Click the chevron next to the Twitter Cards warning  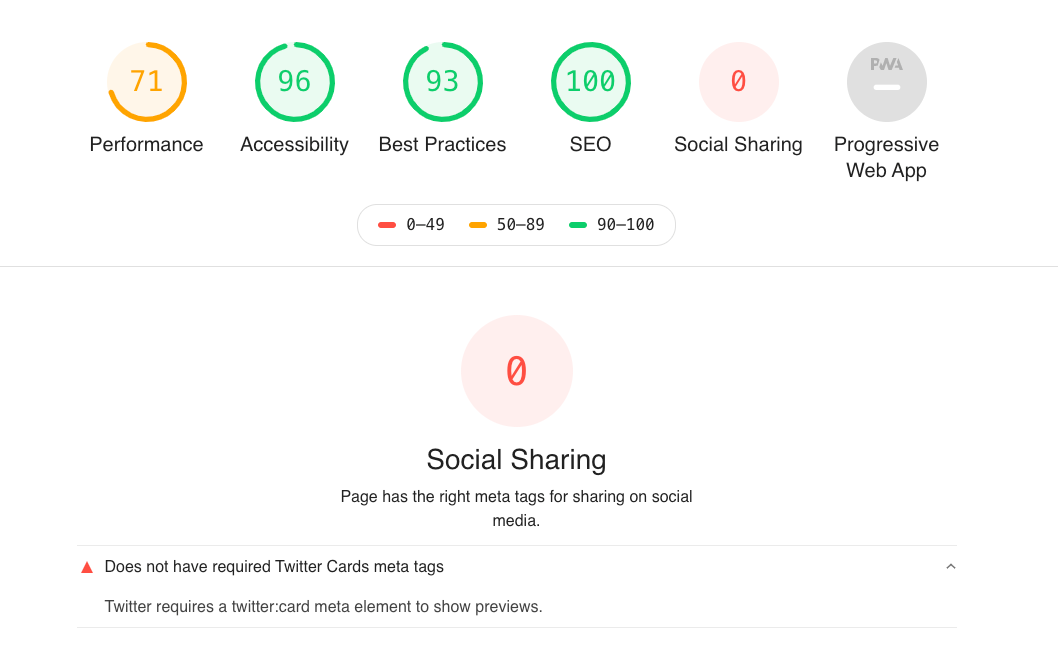(950, 565)
